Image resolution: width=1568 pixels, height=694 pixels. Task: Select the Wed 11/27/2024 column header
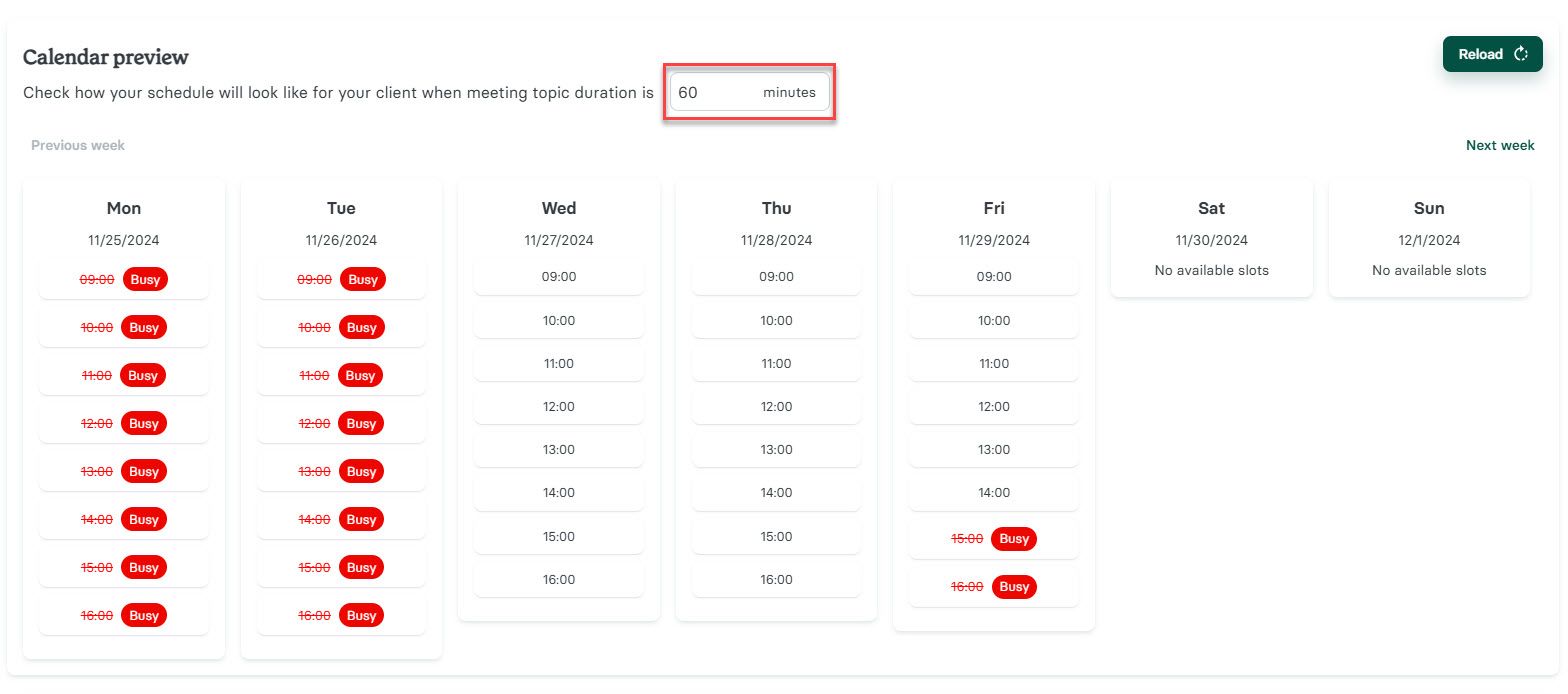(558, 208)
